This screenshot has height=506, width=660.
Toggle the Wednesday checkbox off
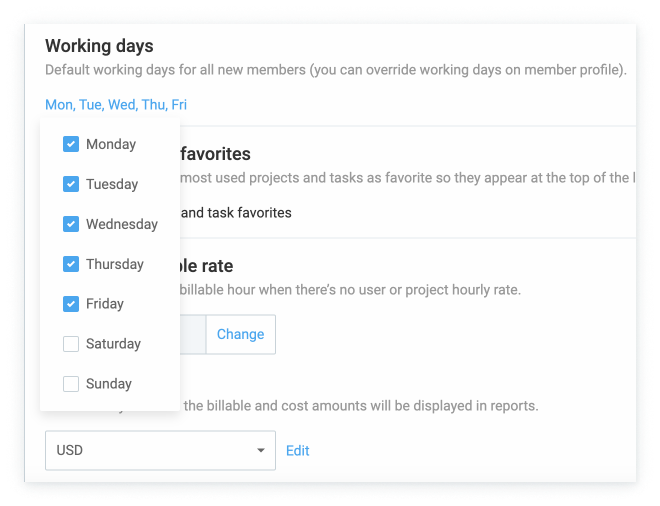(x=71, y=224)
